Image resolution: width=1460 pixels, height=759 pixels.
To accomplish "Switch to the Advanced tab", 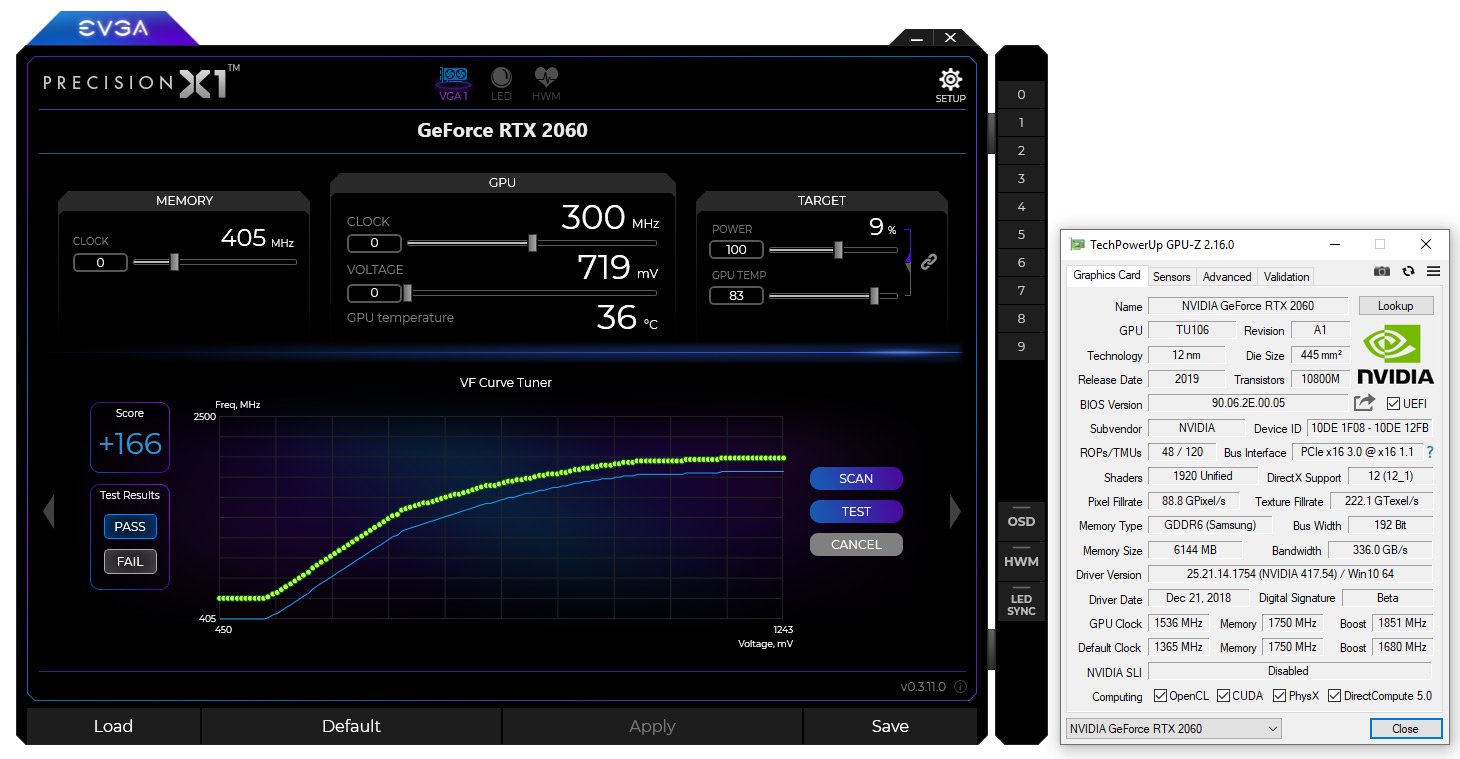I will pyautogui.click(x=1226, y=277).
